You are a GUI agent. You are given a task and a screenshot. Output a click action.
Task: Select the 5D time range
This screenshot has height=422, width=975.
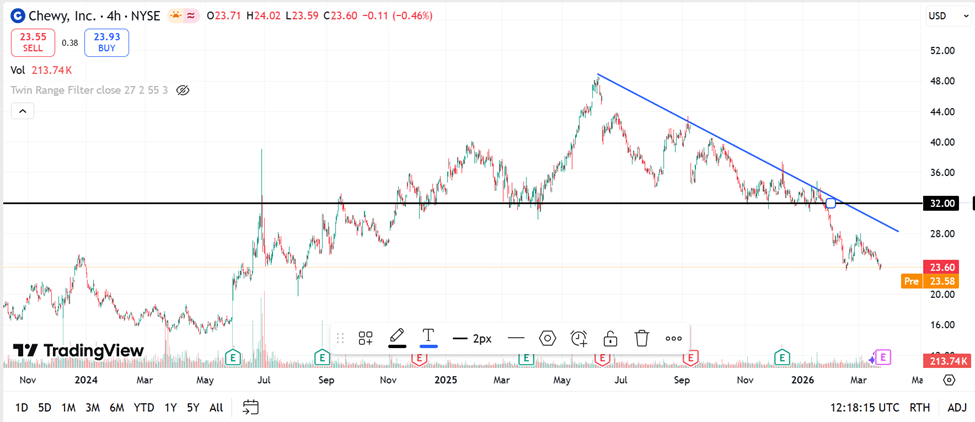click(45, 408)
